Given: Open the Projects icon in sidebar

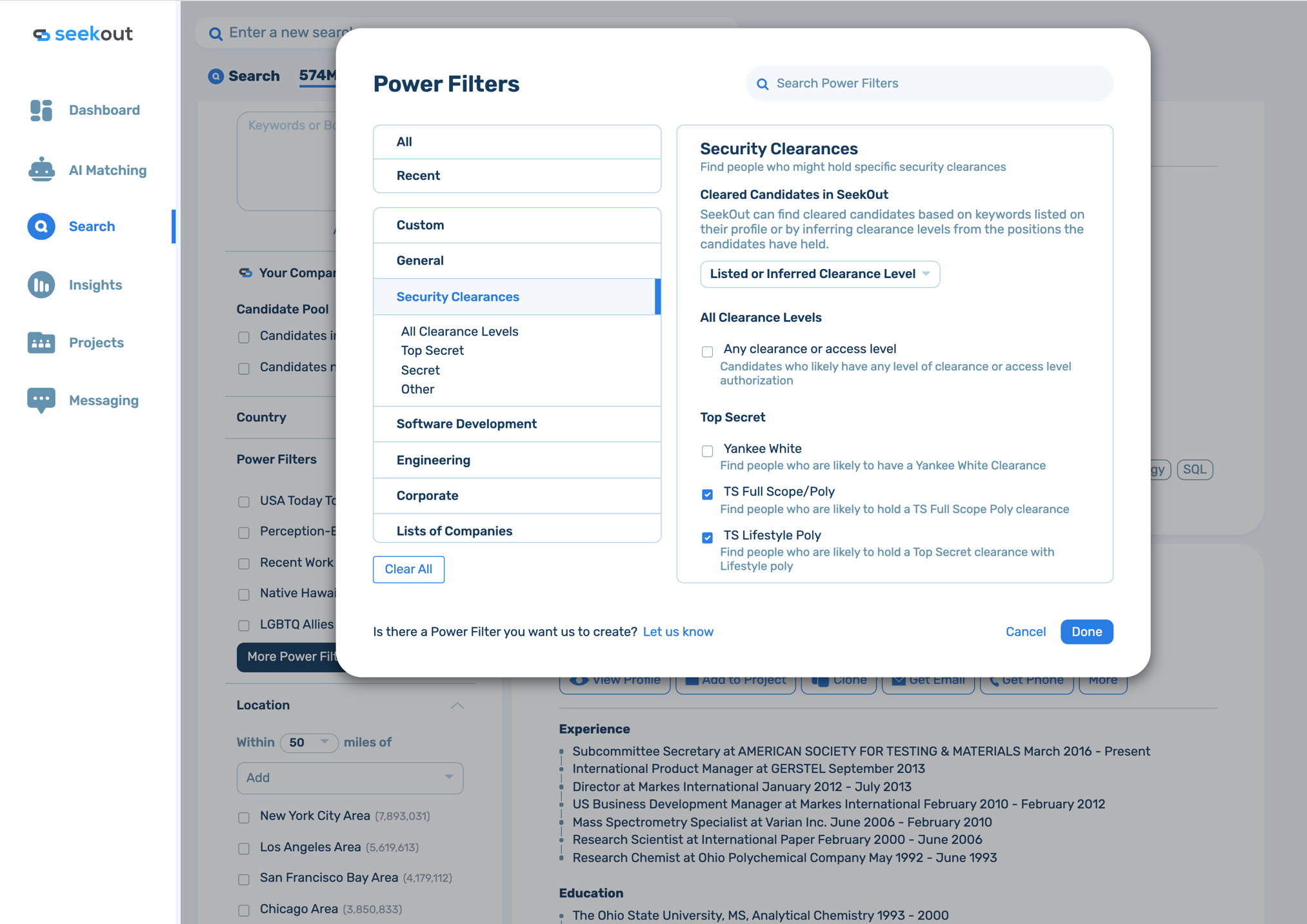Looking at the screenshot, I should point(41,343).
